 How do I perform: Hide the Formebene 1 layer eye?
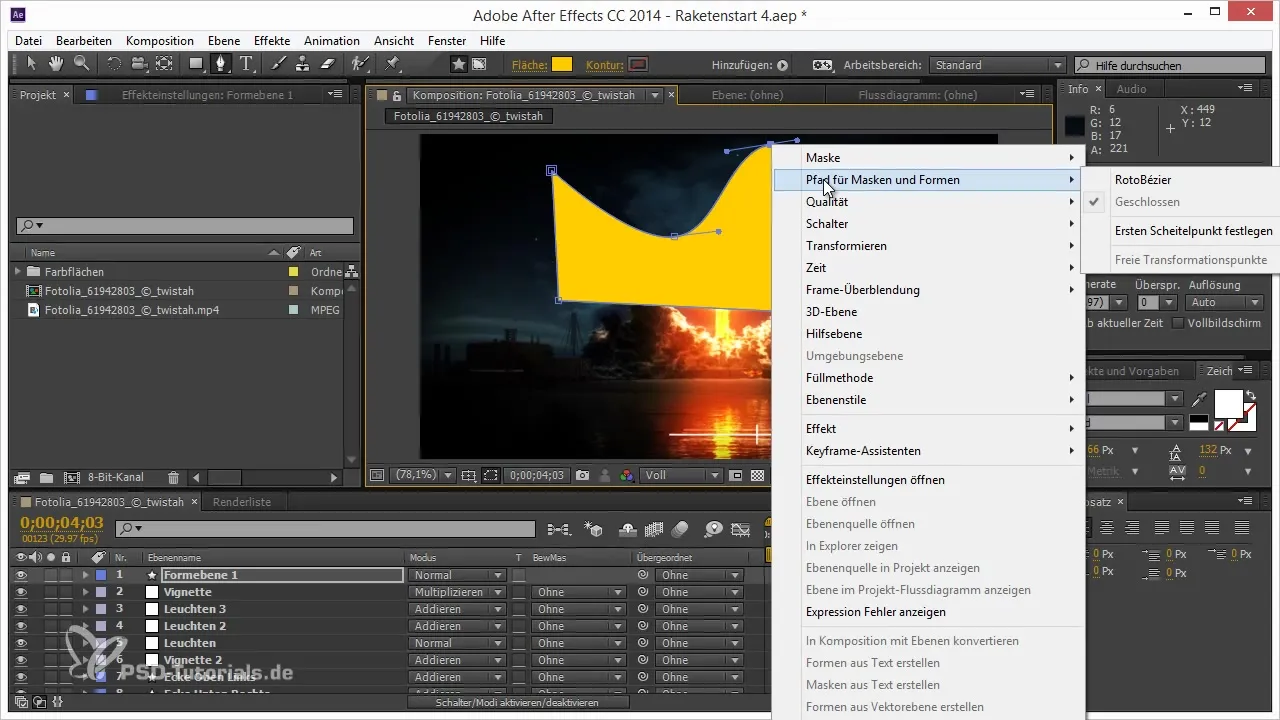coord(21,575)
